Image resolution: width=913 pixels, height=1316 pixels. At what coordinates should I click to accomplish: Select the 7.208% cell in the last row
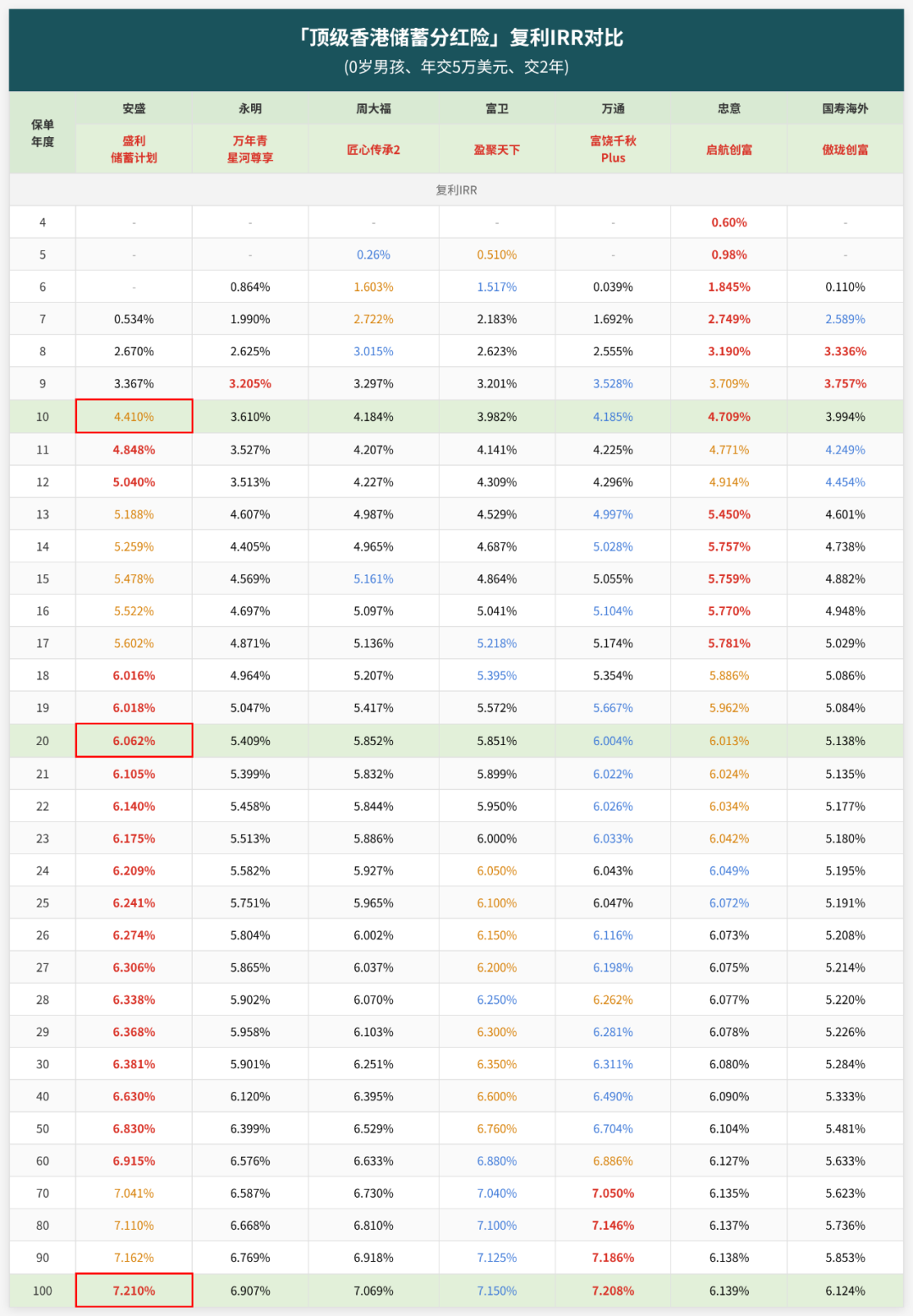point(613,1291)
